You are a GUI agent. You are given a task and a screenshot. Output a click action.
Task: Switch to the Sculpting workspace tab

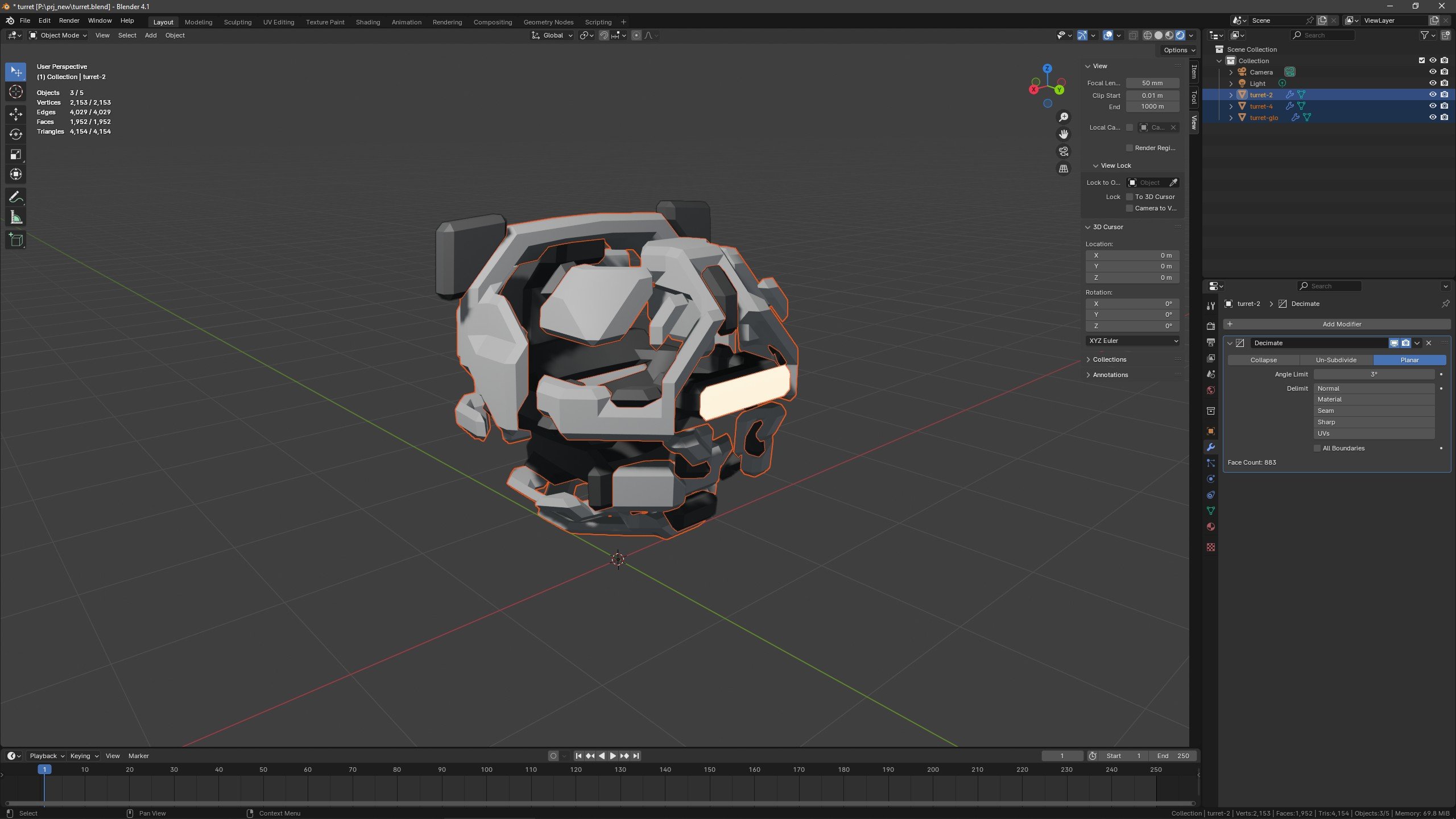238,22
